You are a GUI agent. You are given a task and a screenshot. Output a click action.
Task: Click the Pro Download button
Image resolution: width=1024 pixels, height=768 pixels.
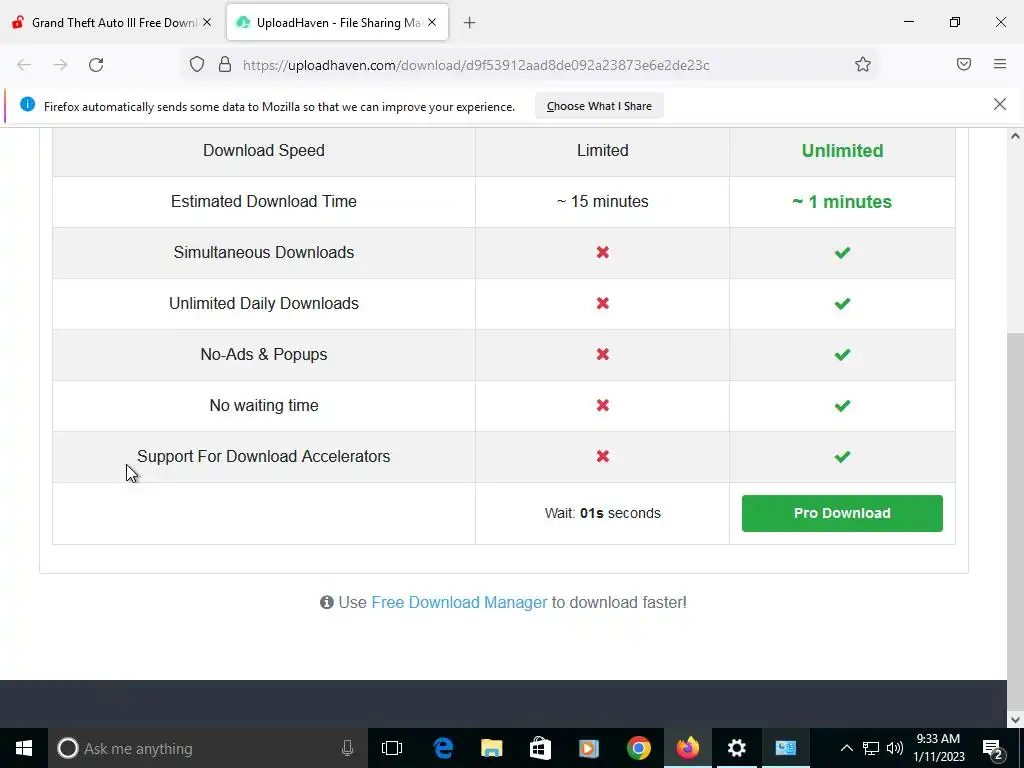point(842,513)
